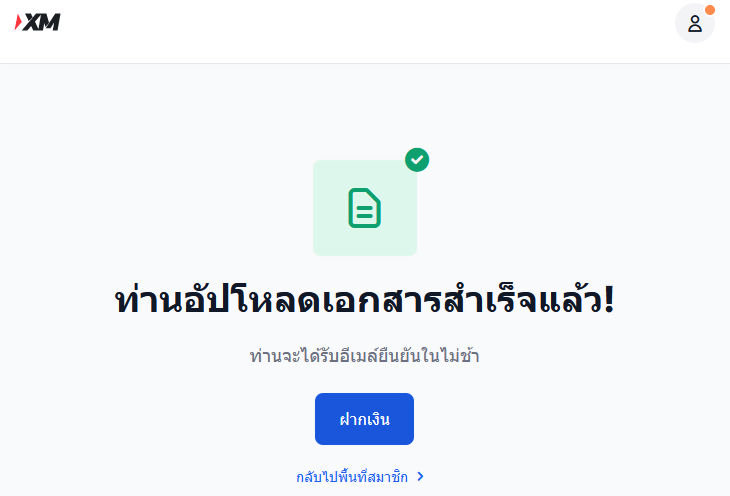Screen dimensions: 730x496
Task: Click the chevron arrow beside กลับไปพื้นที่สมาชิก
Action: click(x=420, y=476)
